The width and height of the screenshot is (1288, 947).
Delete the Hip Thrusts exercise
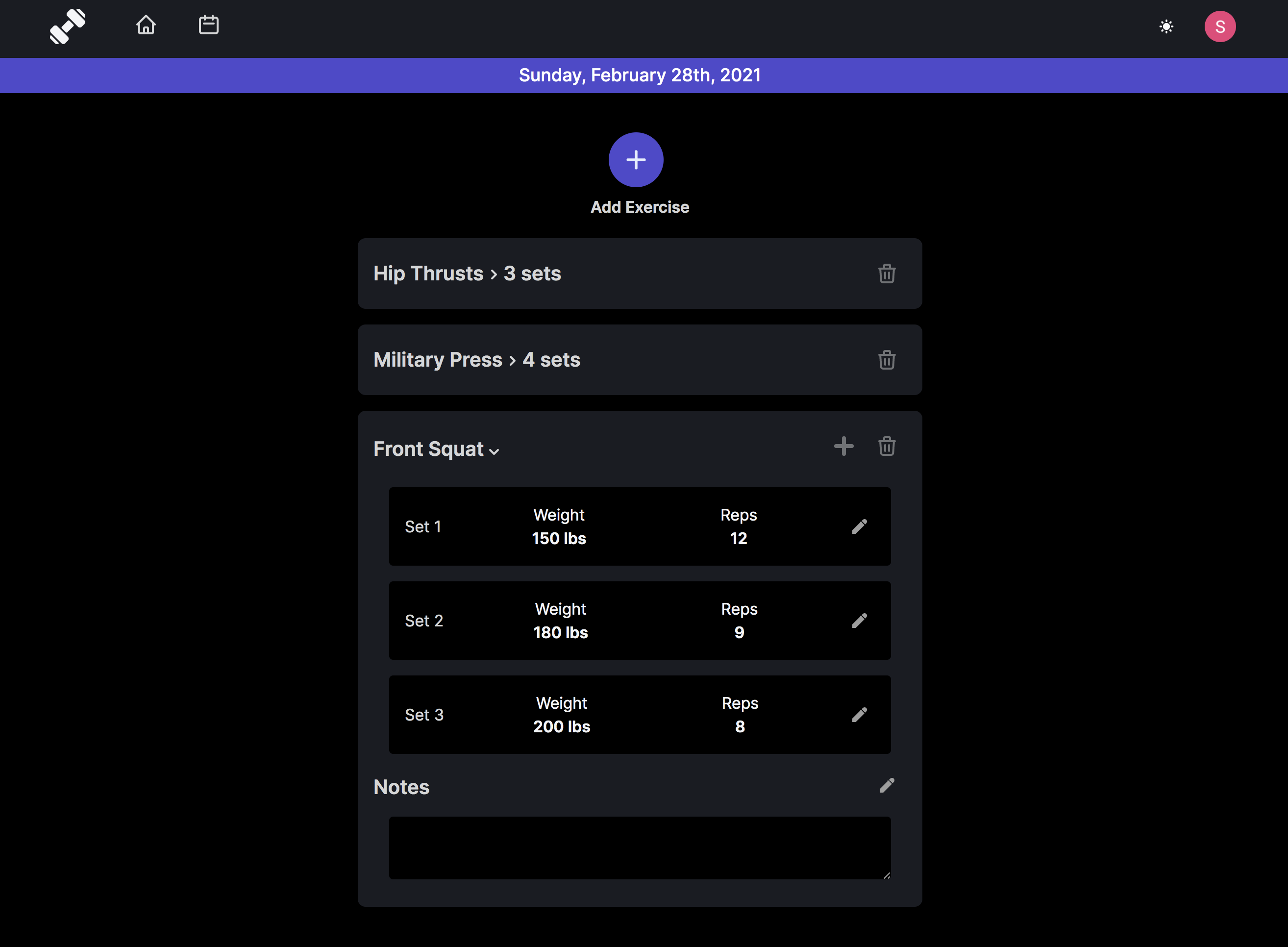[886, 274]
